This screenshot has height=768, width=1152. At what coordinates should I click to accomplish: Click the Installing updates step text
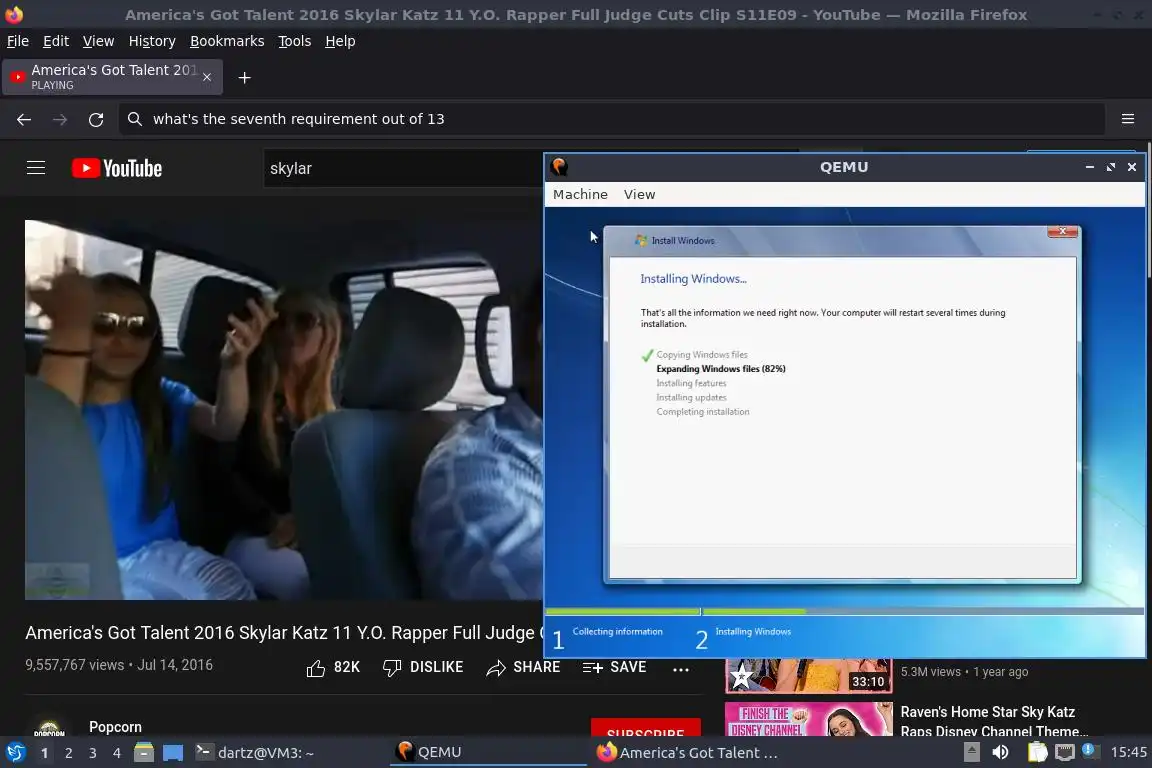tap(691, 398)
